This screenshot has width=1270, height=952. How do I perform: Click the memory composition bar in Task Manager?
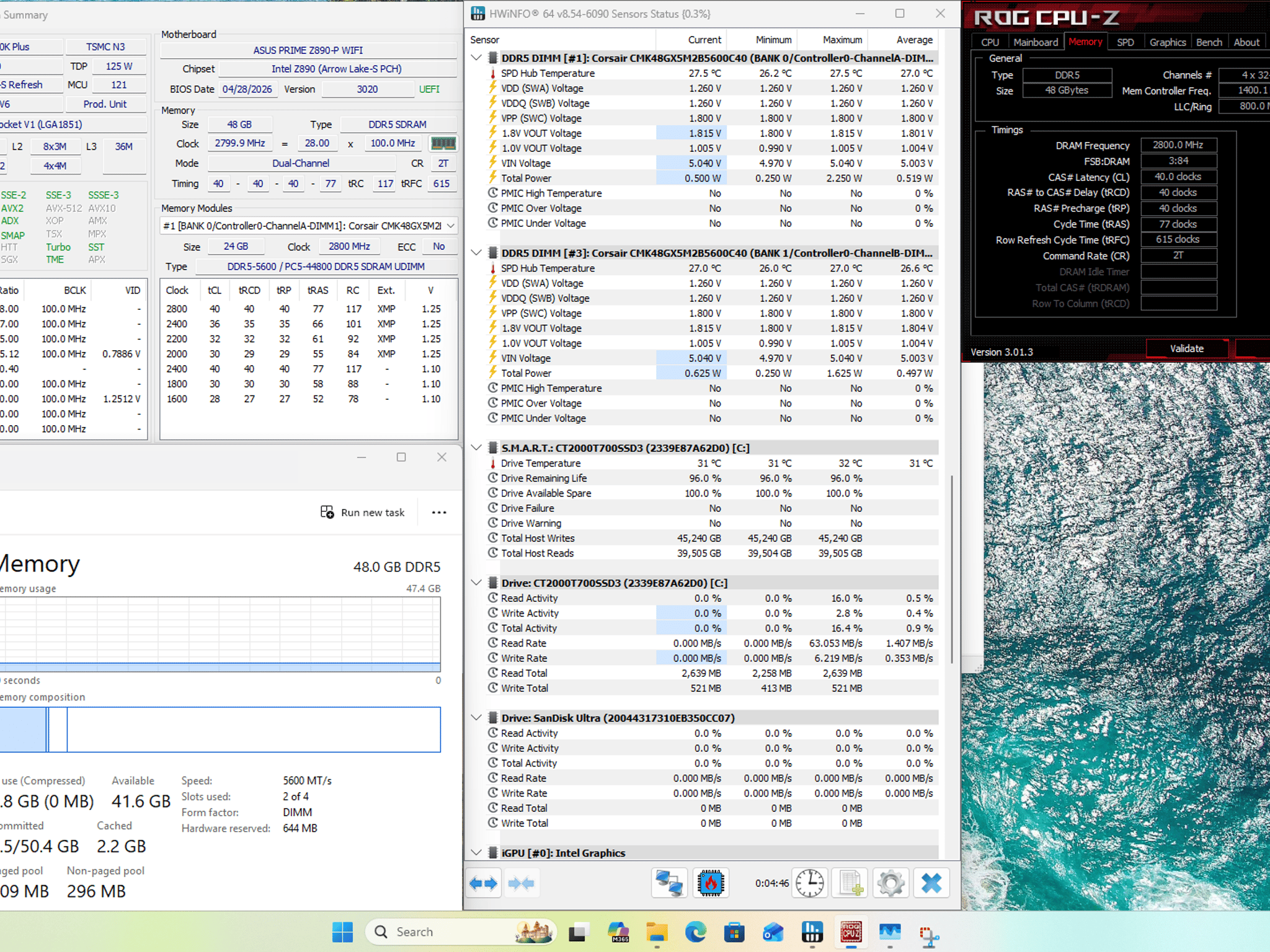coord(220,729)
